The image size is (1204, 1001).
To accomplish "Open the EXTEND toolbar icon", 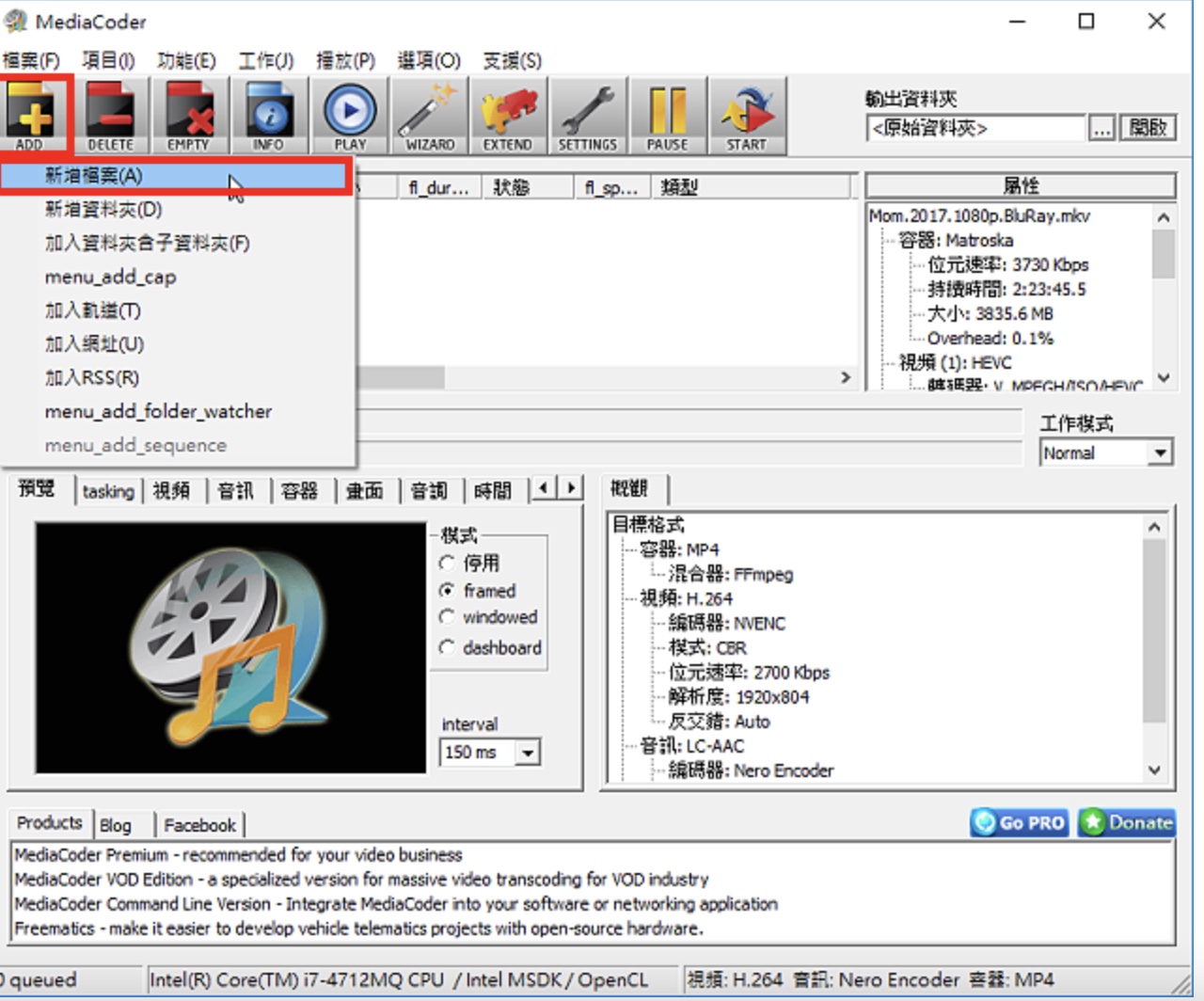I will pos(508,115).
